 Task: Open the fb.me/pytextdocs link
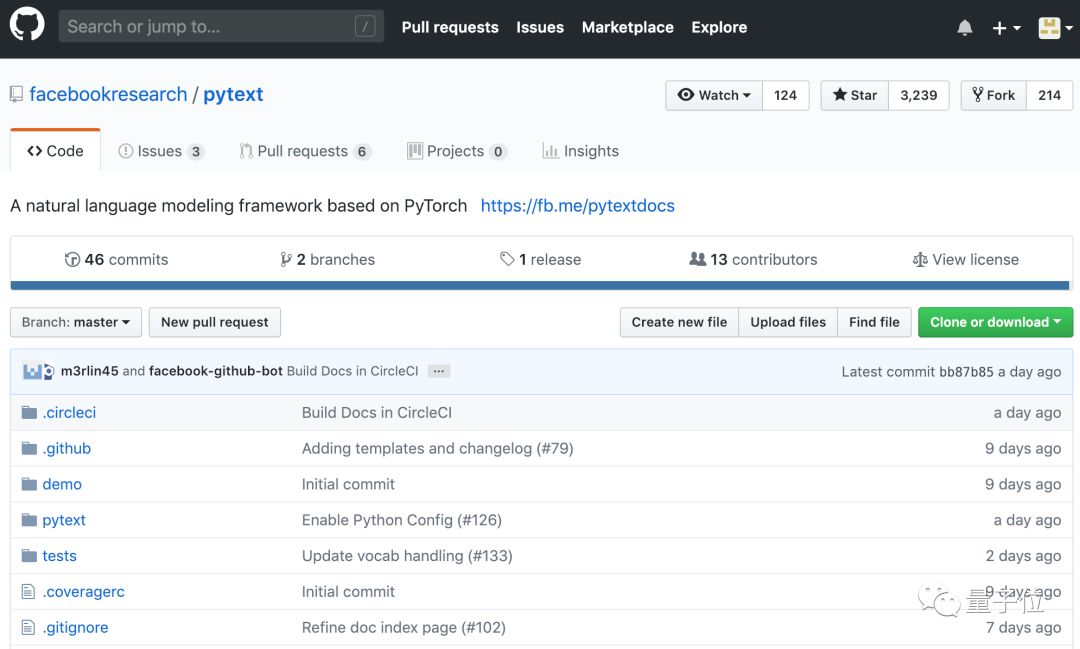coord(577,206)
